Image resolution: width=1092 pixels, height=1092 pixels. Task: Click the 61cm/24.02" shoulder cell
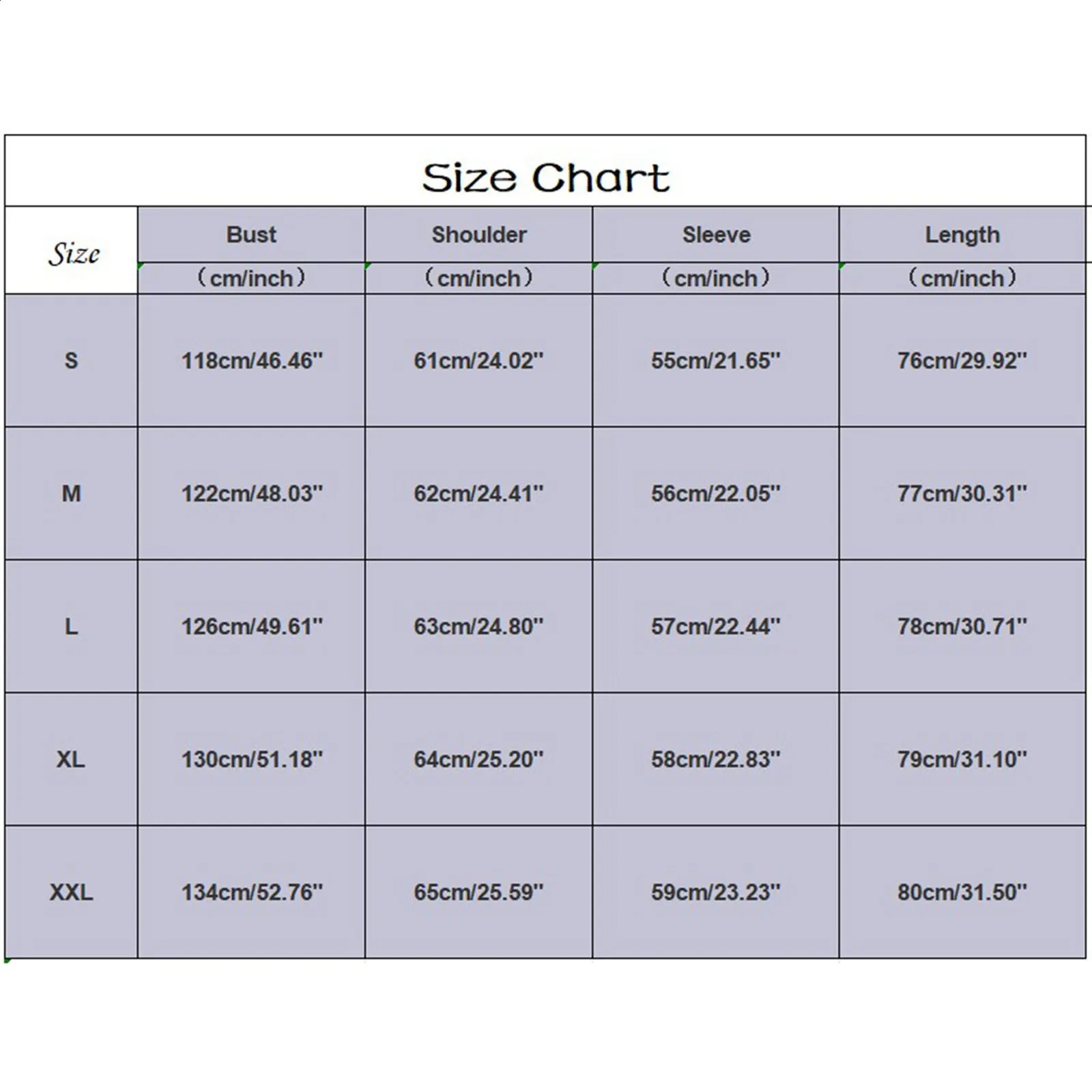(478, 360)
